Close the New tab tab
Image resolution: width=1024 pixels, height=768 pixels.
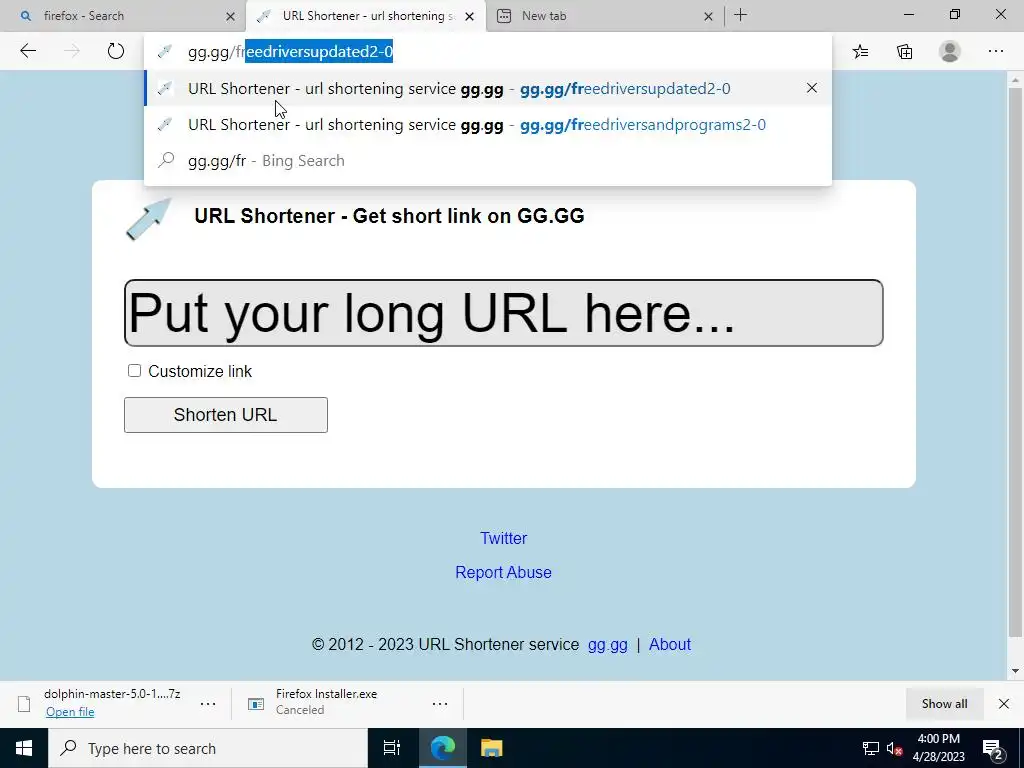coord(708,16)
